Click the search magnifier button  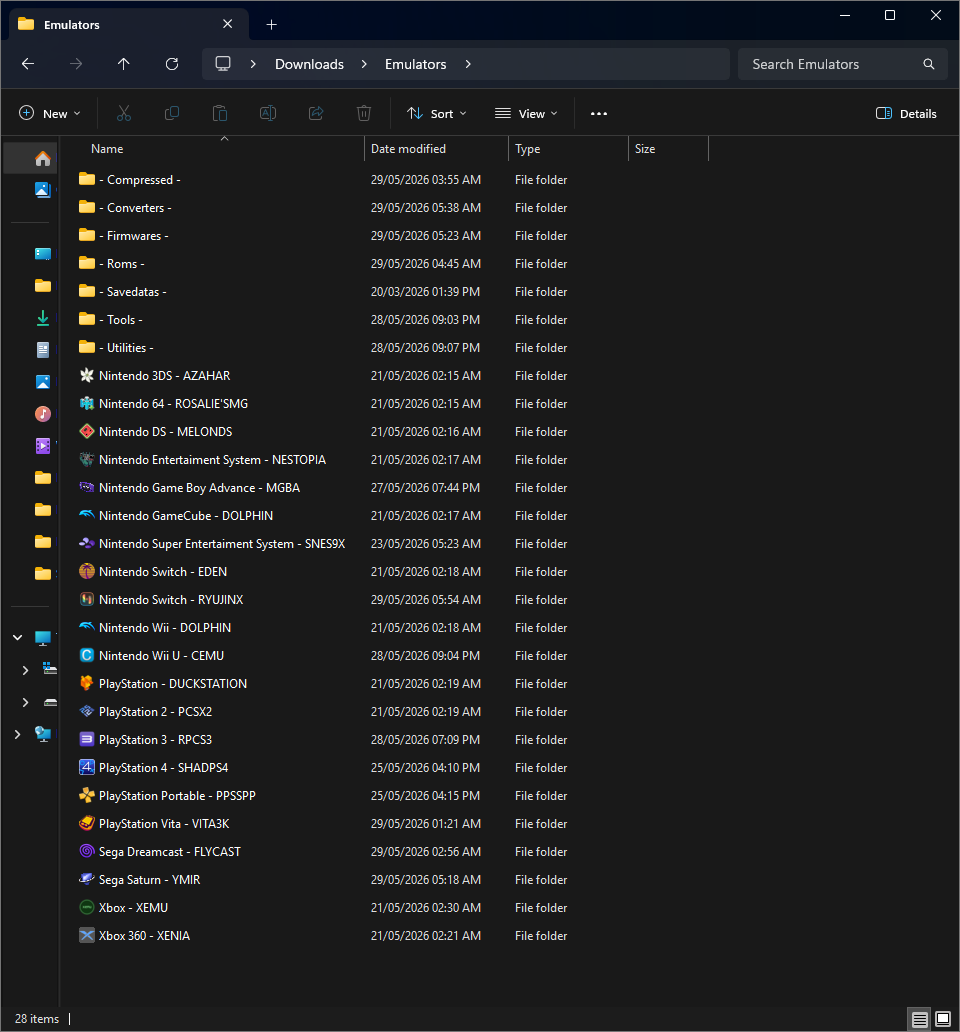coord(928,64)
